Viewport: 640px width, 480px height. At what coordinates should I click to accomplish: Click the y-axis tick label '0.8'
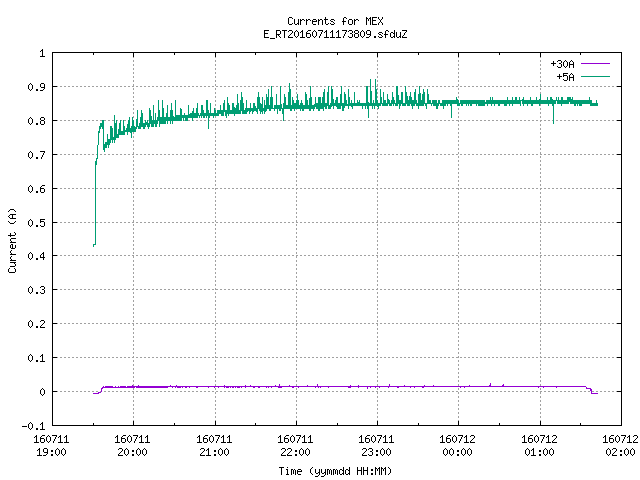[36, 121]
